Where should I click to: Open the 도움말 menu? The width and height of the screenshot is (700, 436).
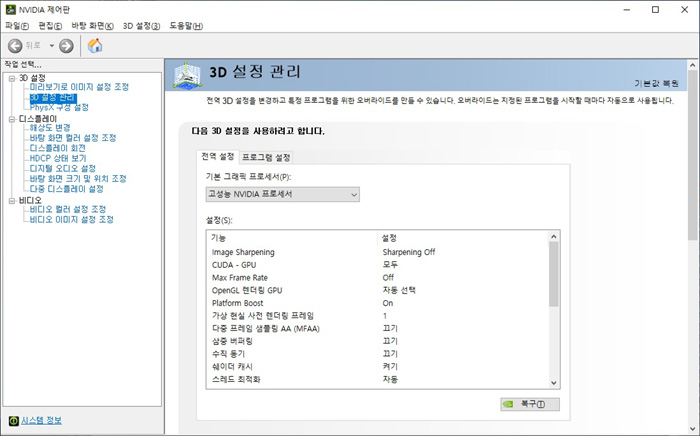coord(186,26)
